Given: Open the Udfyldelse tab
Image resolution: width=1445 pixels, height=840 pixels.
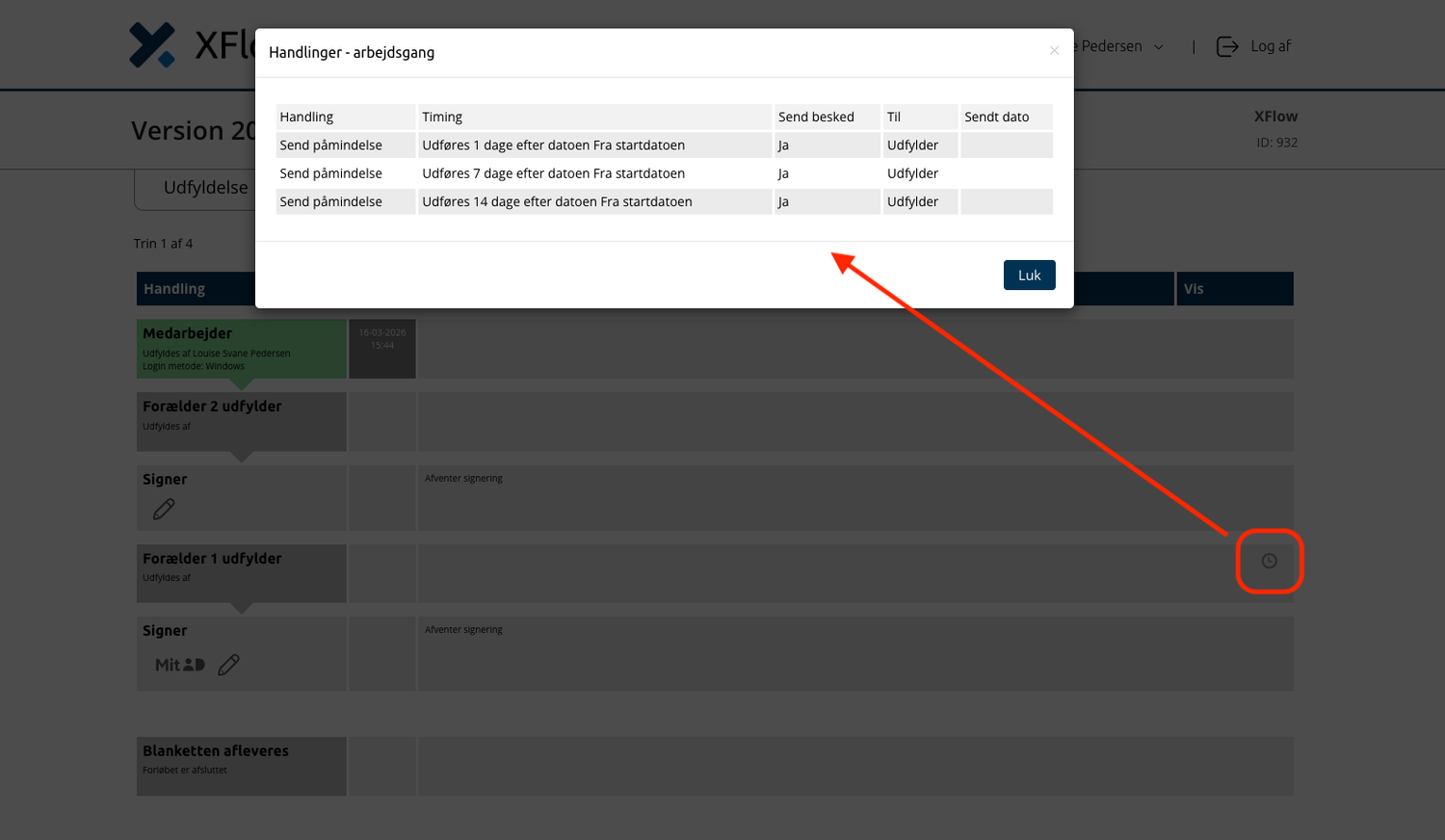Looking at the screenshot, I should click(205, 187).
